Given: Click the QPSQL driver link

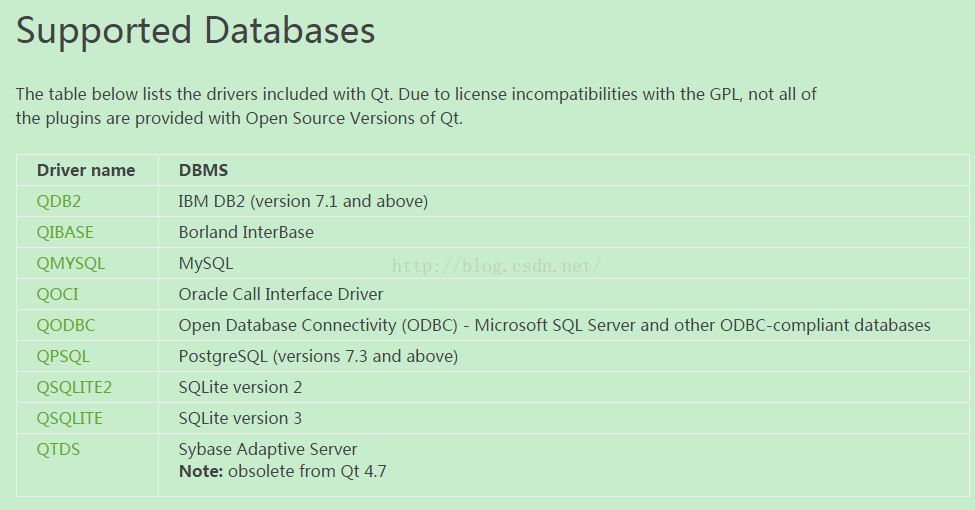Looking at the screenshot, I should [63, 356].
